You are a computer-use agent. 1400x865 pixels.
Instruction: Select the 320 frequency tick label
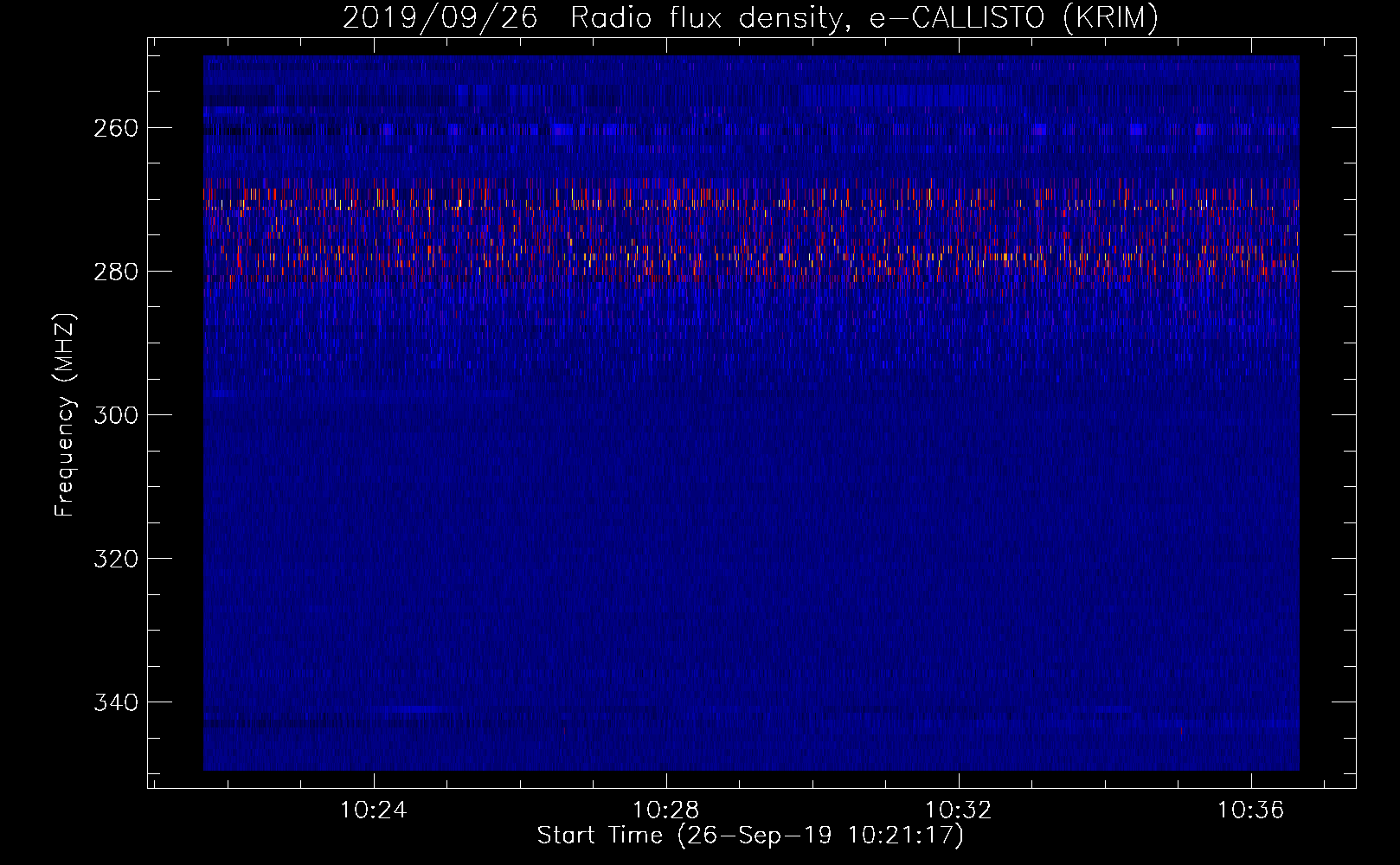[x=116, y=559]
